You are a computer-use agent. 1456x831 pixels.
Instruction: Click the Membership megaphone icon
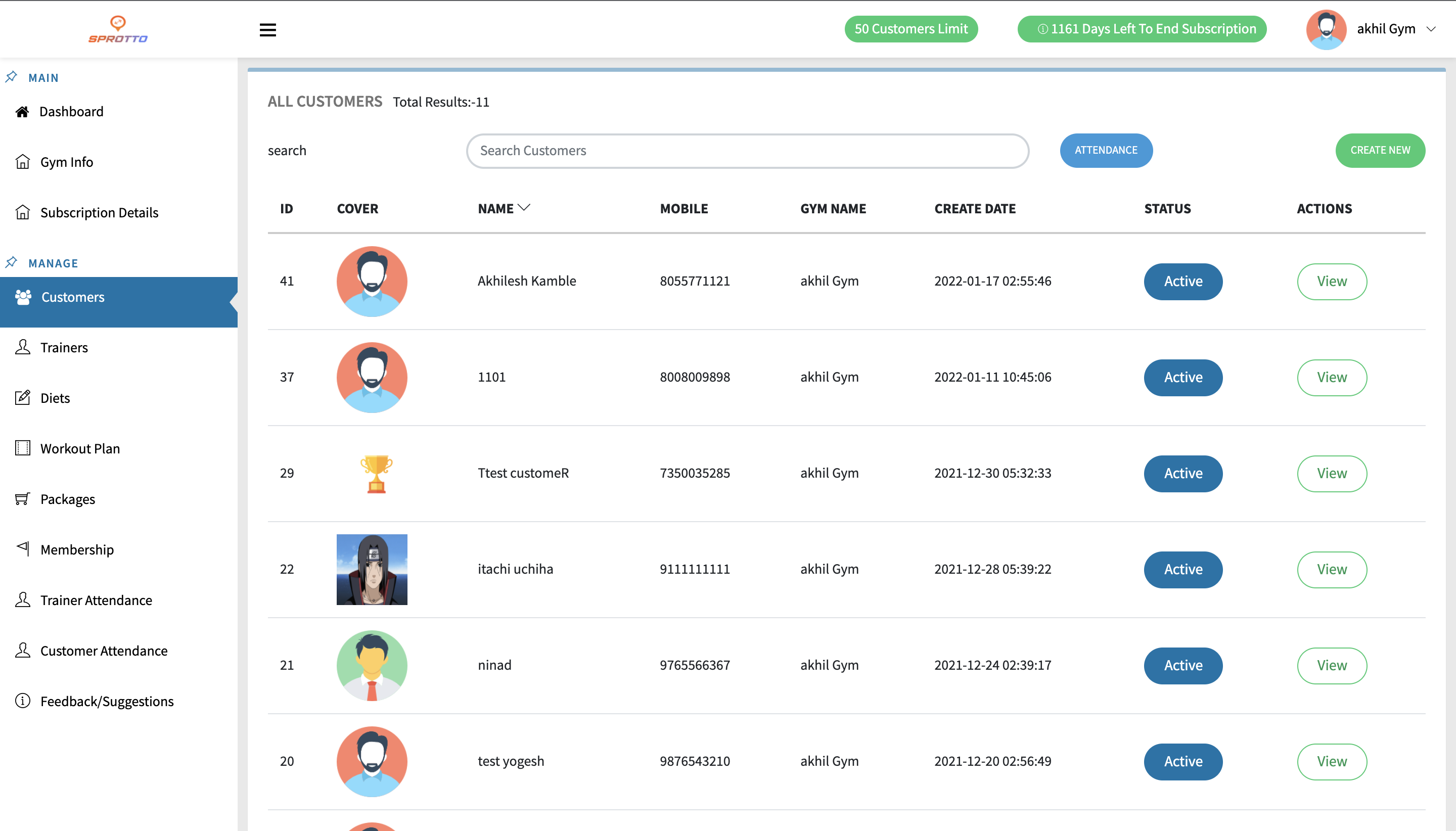point(22,548)
